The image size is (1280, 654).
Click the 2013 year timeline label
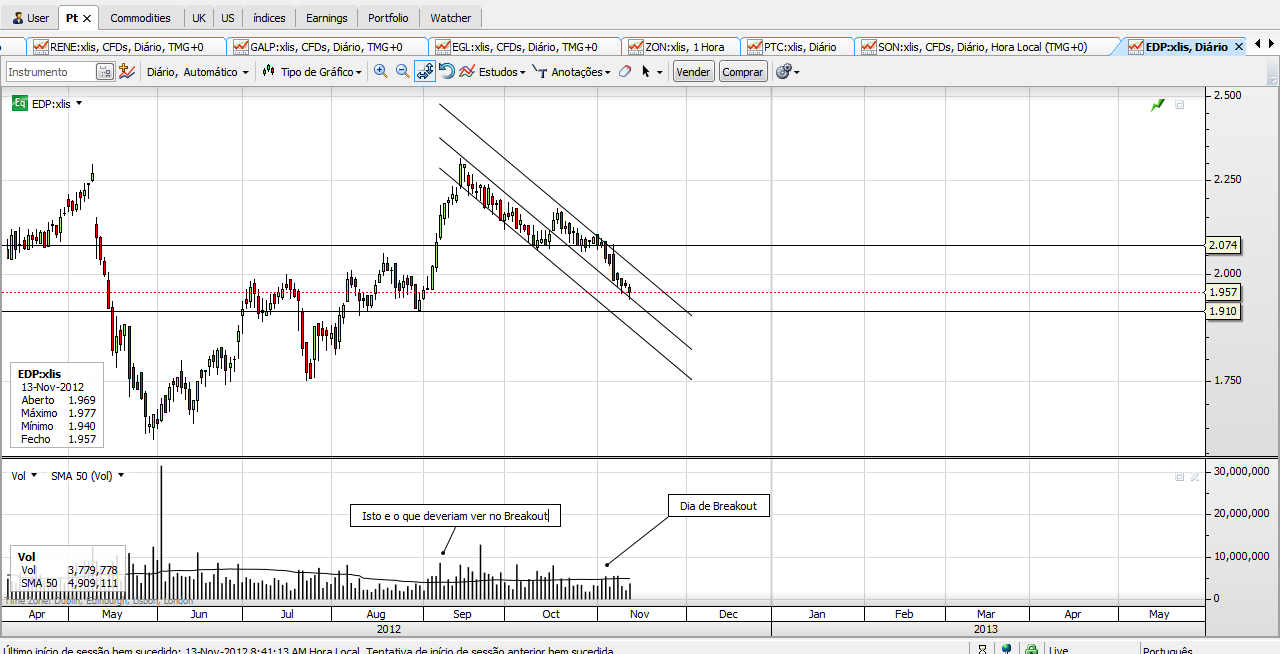pos(987,629)
